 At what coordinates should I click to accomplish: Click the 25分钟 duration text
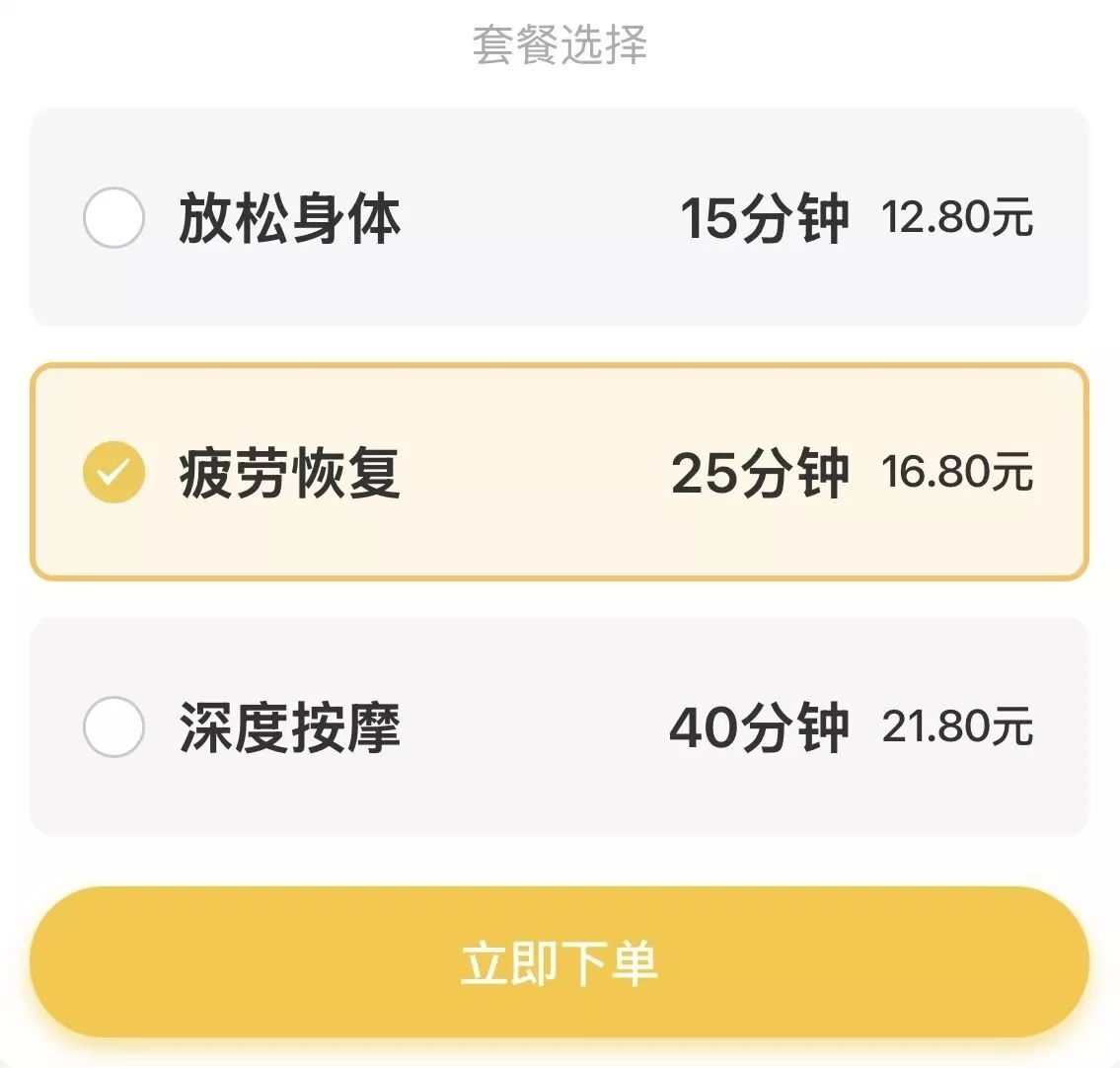point(760,473)
